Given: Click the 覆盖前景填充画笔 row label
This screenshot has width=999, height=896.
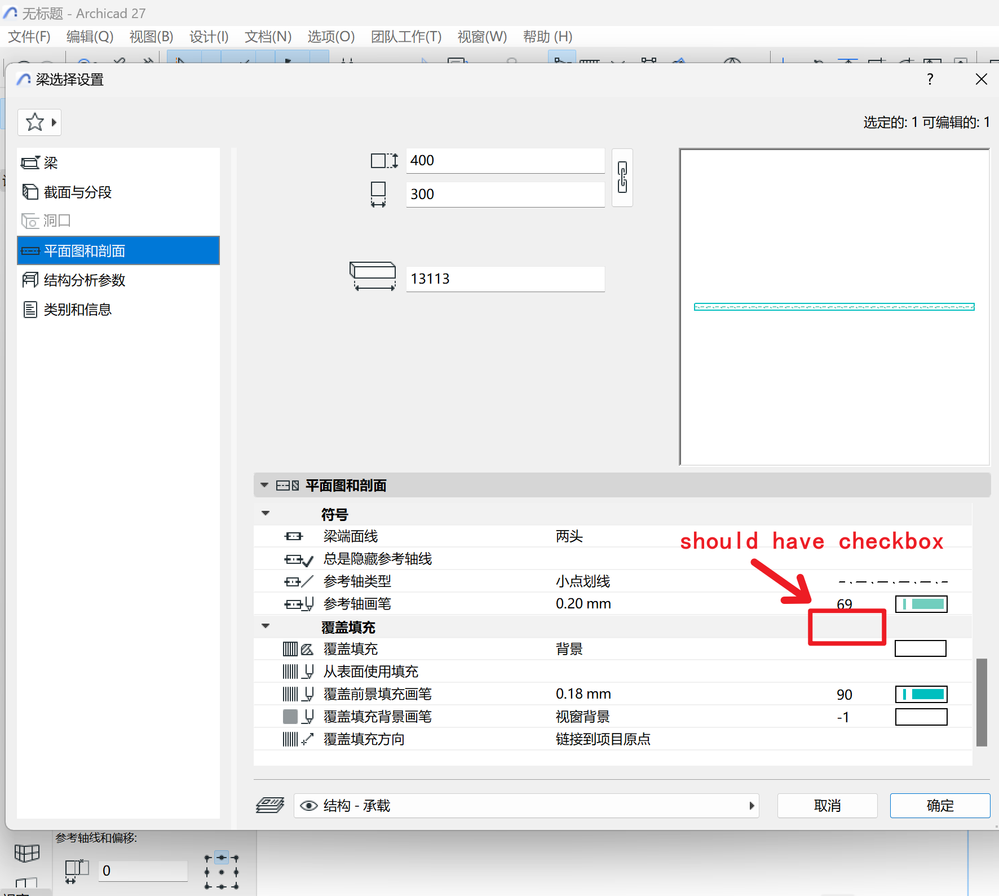Looking at the screenshot, I should pos(377,694).
